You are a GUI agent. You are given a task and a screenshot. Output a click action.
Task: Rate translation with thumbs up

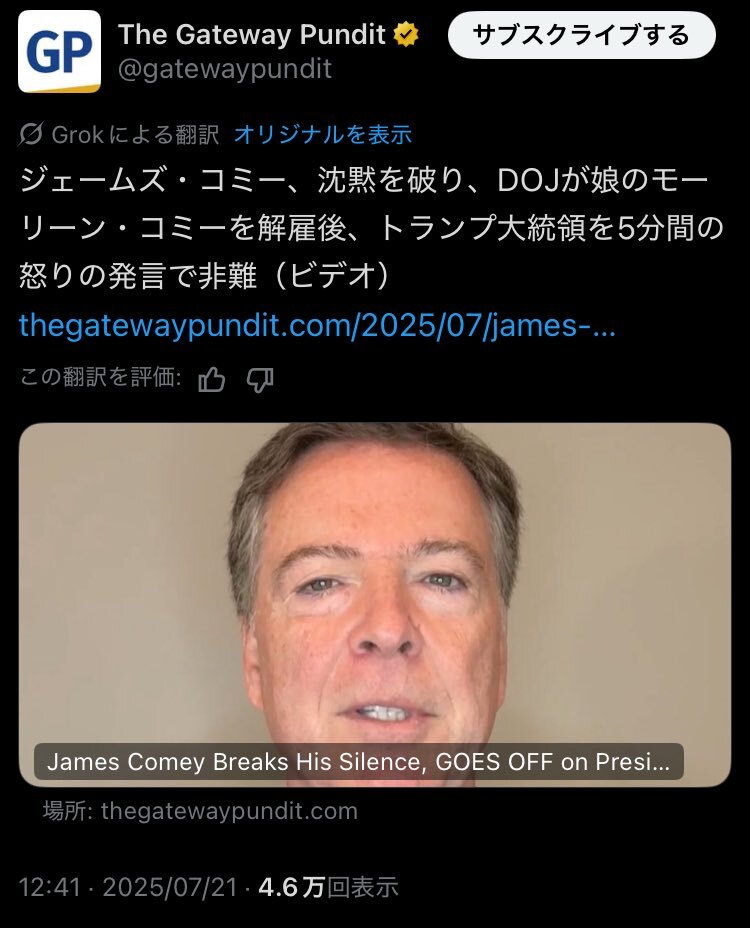click(x=211, y=379)
